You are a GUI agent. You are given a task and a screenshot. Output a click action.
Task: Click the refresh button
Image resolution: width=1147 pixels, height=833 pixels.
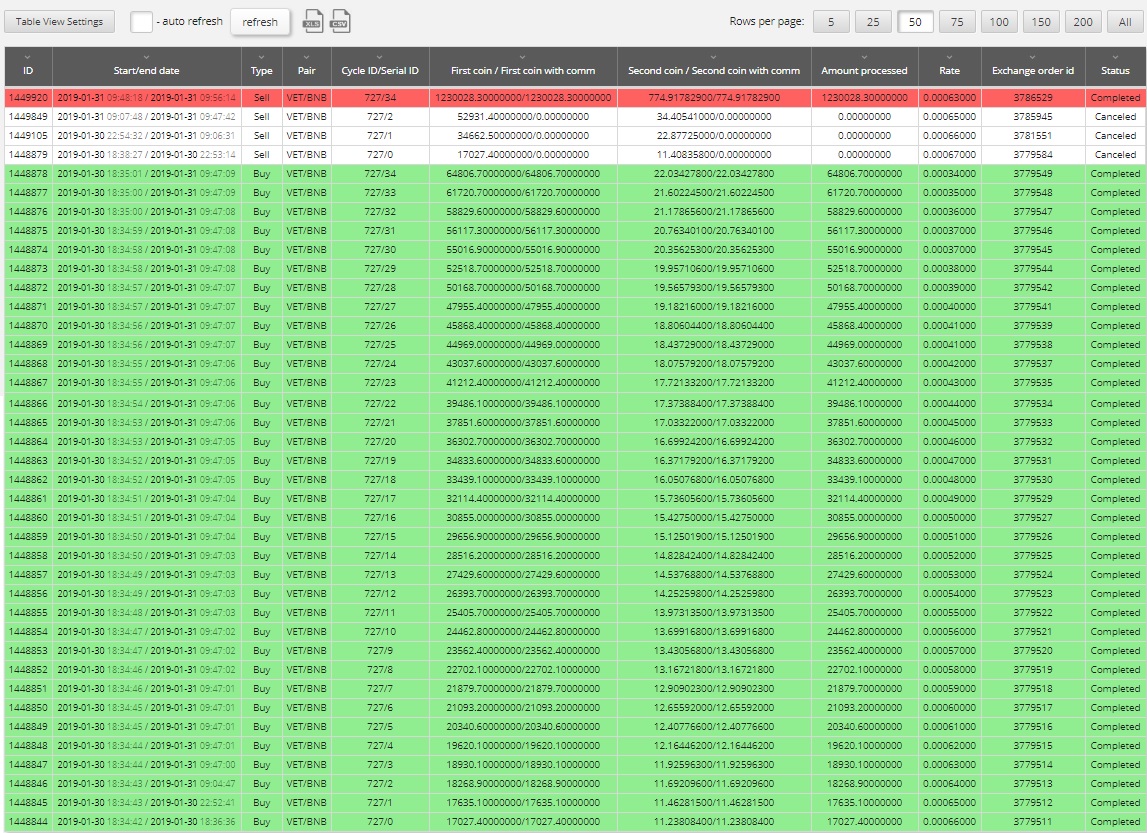point(260,22)
